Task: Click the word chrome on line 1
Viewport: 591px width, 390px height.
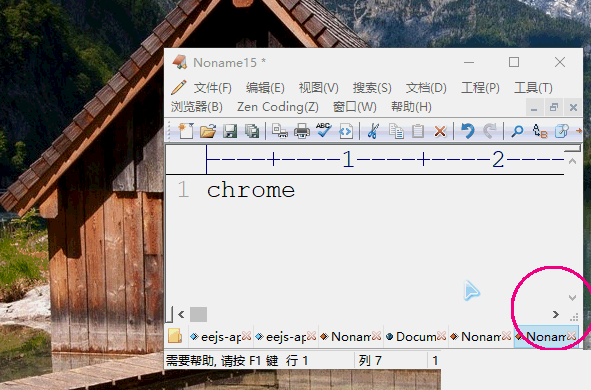Action: [251, 190]
